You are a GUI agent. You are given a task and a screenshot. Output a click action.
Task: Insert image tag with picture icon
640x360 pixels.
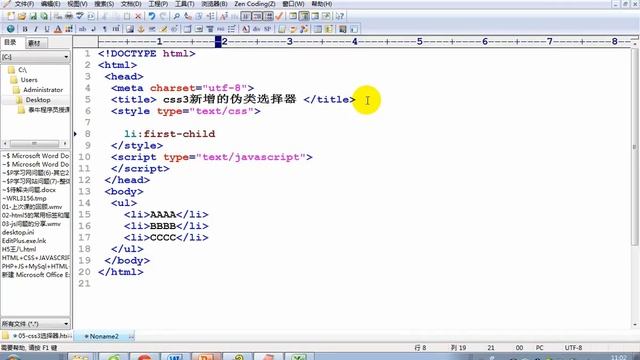130,29
